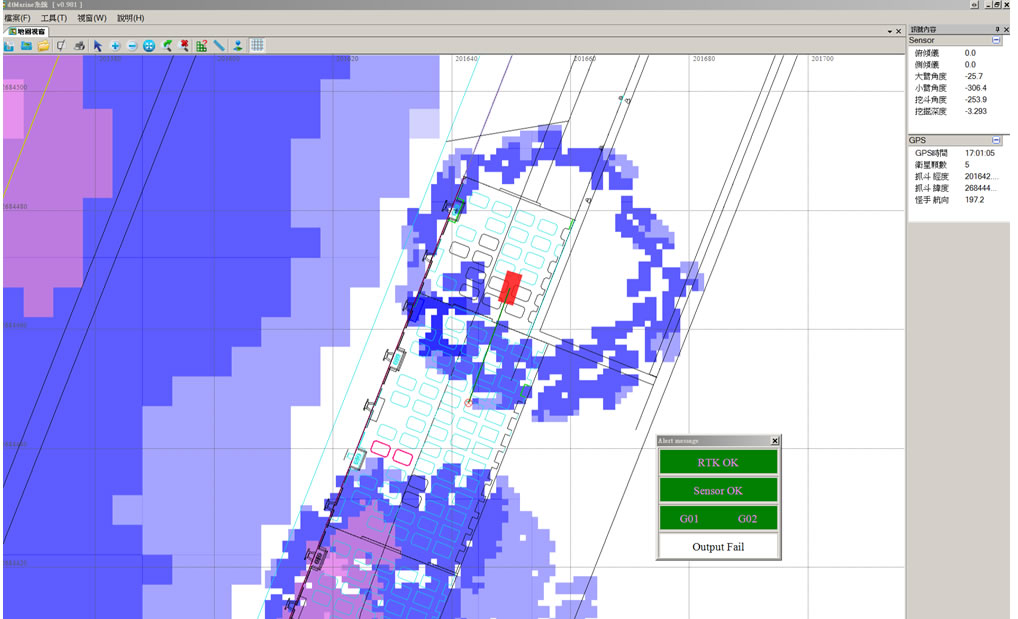The image size is (1018, 619).
Task: Open the 視窗(W) menu
Action: [92, 18]
